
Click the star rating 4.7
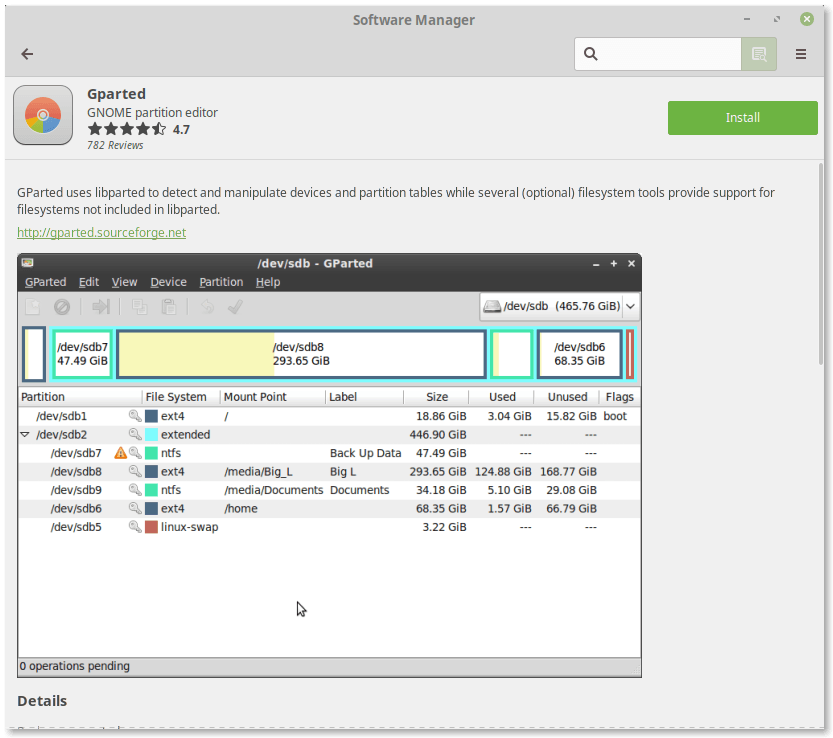tap(139, 129)
